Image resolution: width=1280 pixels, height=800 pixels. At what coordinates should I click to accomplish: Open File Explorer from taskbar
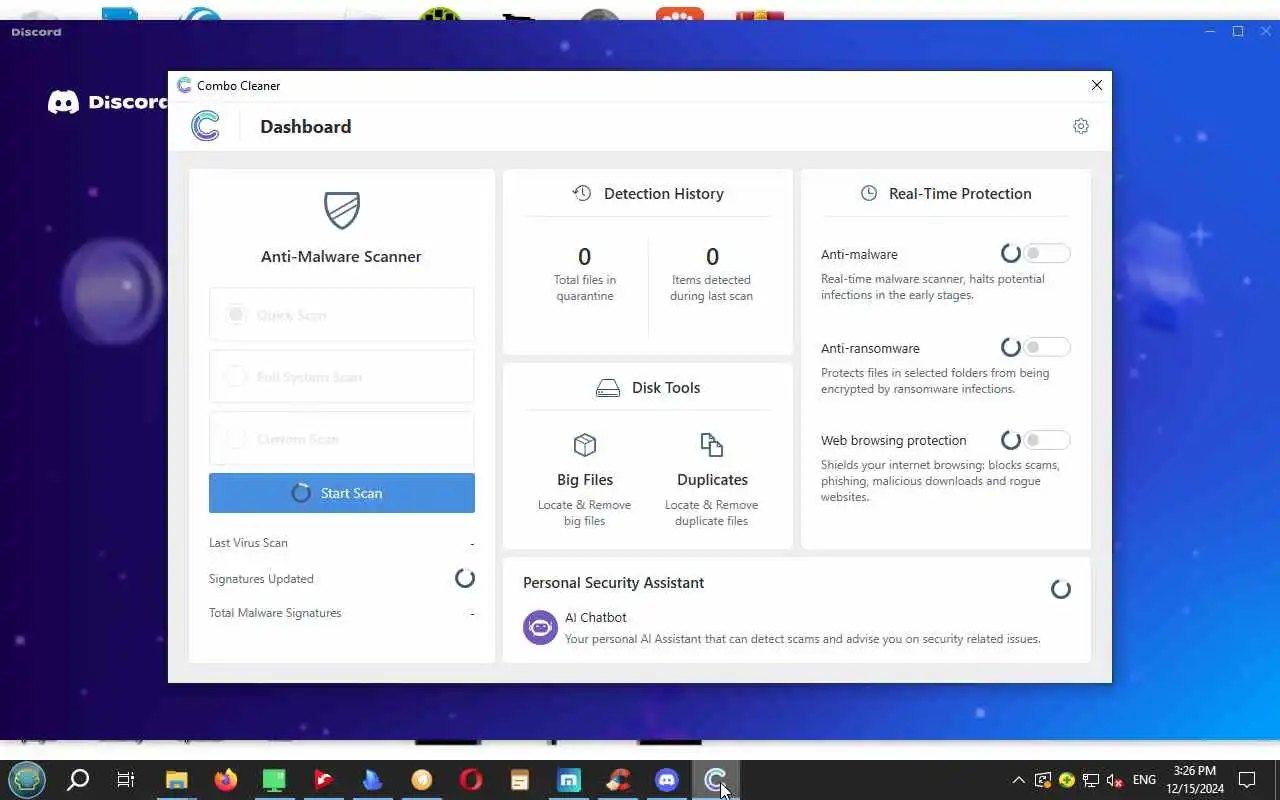(176, 780)
